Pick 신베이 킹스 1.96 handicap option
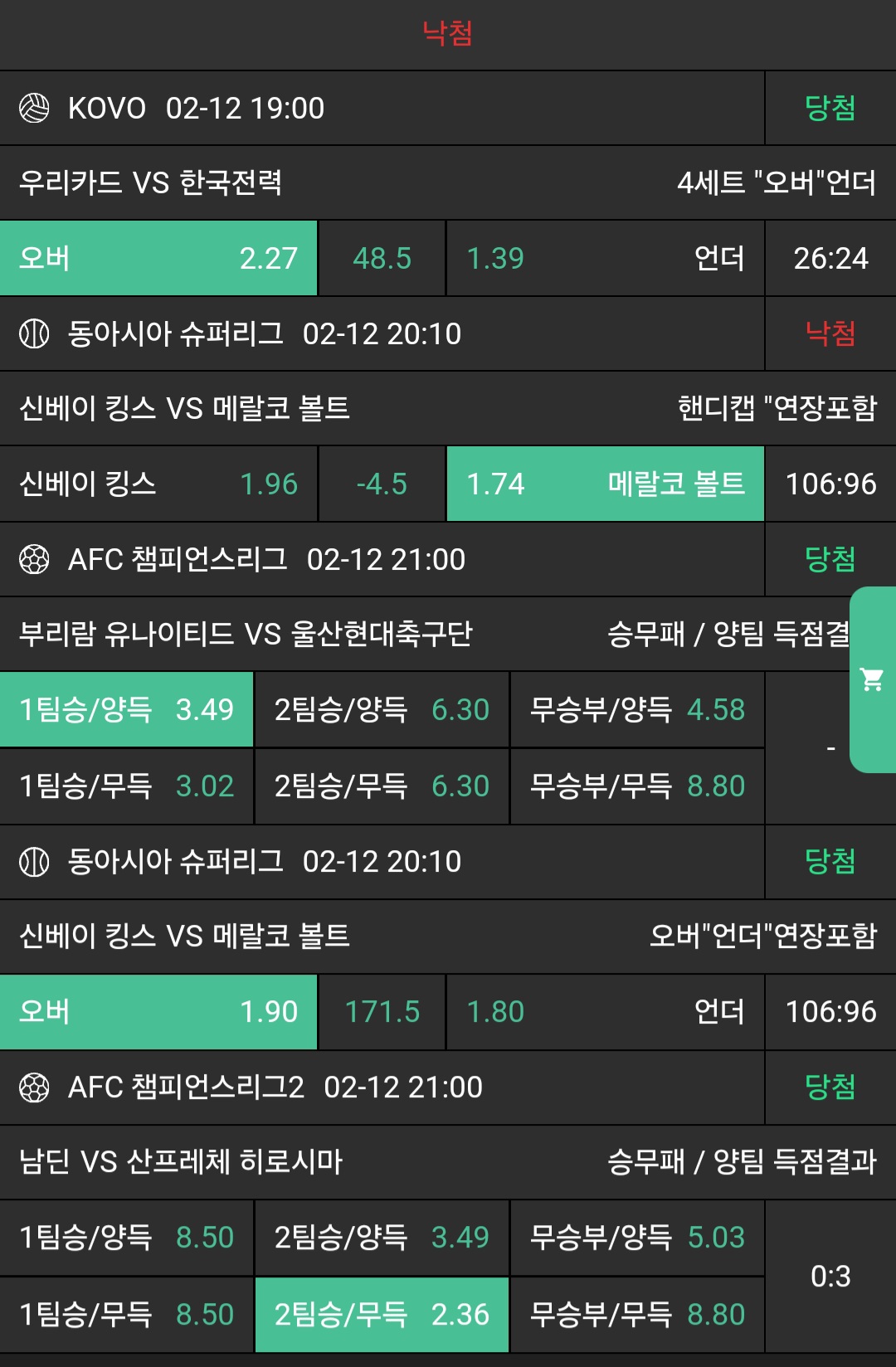The width and height of the screenshot is (896, 1367). [158, 484]
